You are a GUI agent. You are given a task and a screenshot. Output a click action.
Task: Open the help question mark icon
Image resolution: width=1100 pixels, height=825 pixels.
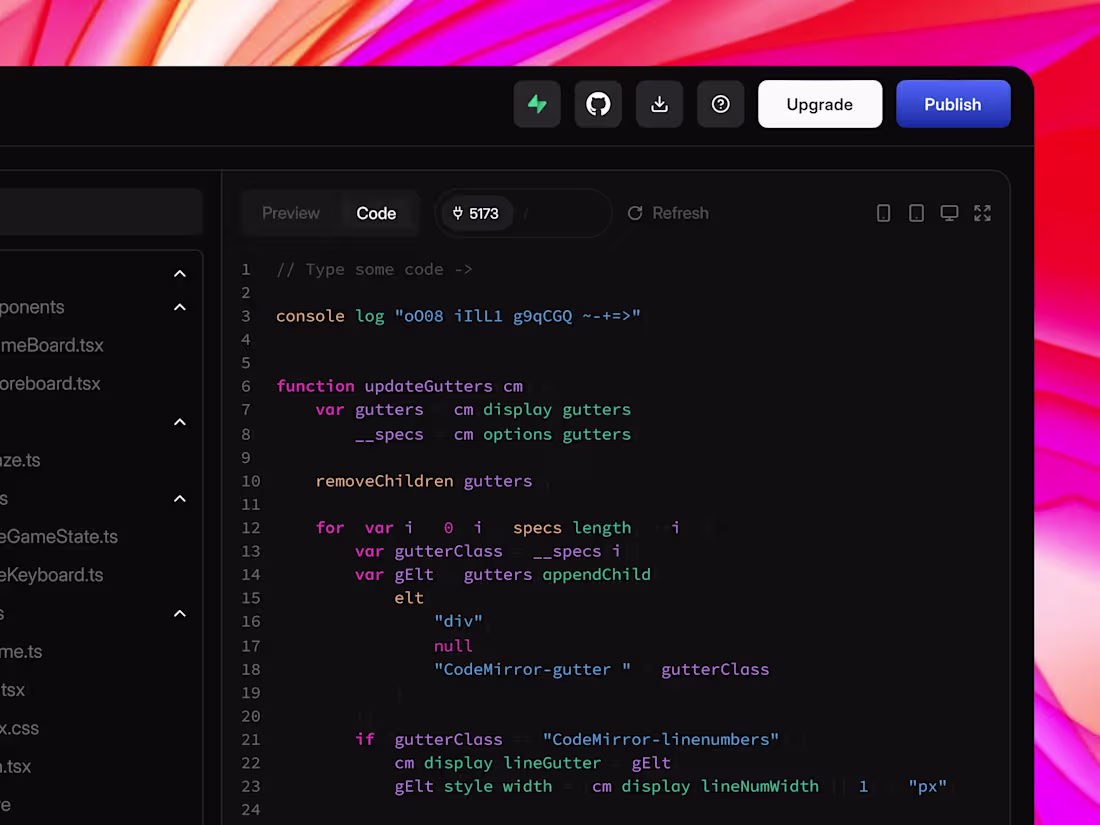coord(720,105)
